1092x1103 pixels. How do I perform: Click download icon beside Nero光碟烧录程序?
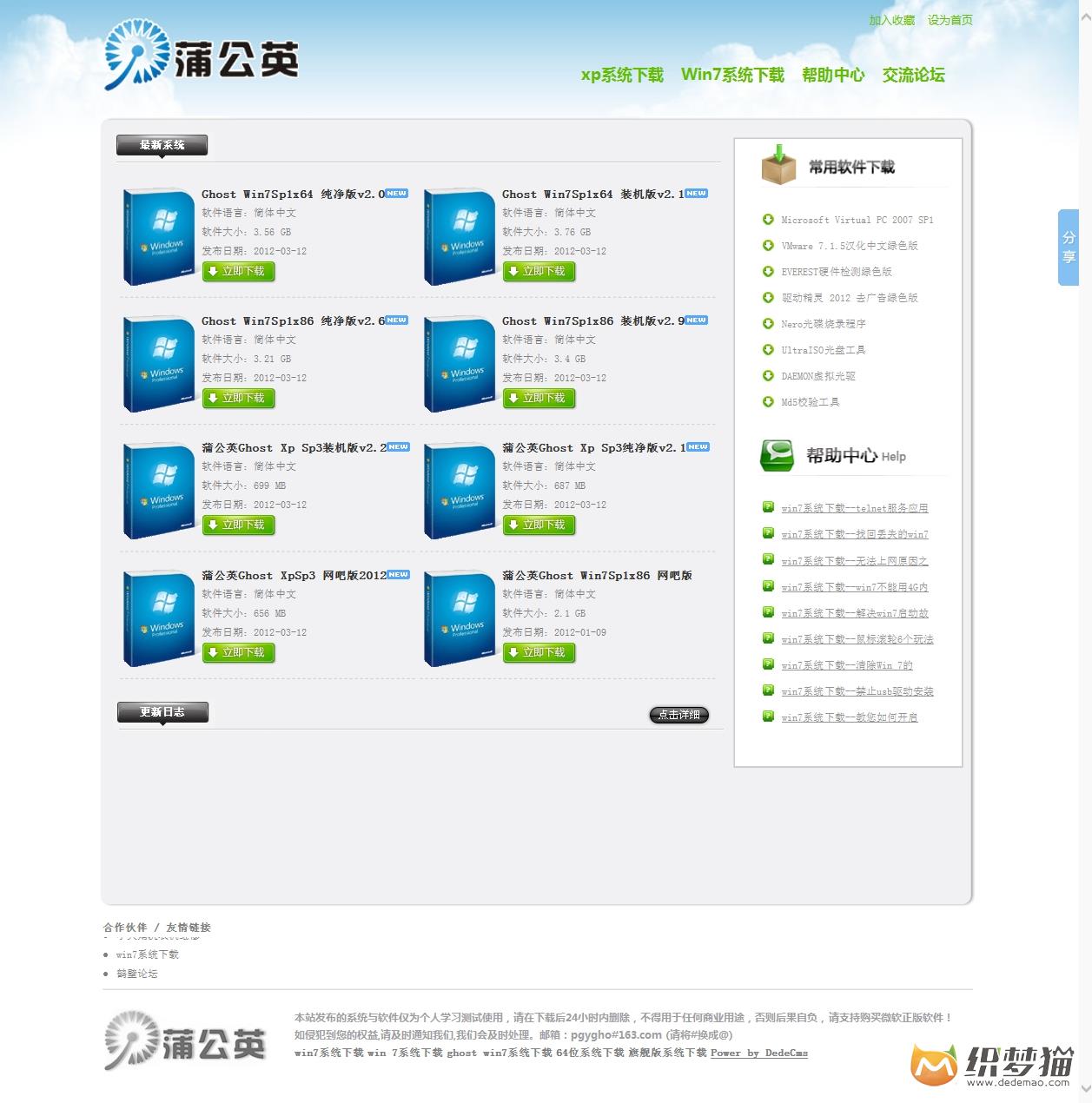point(768,324)
